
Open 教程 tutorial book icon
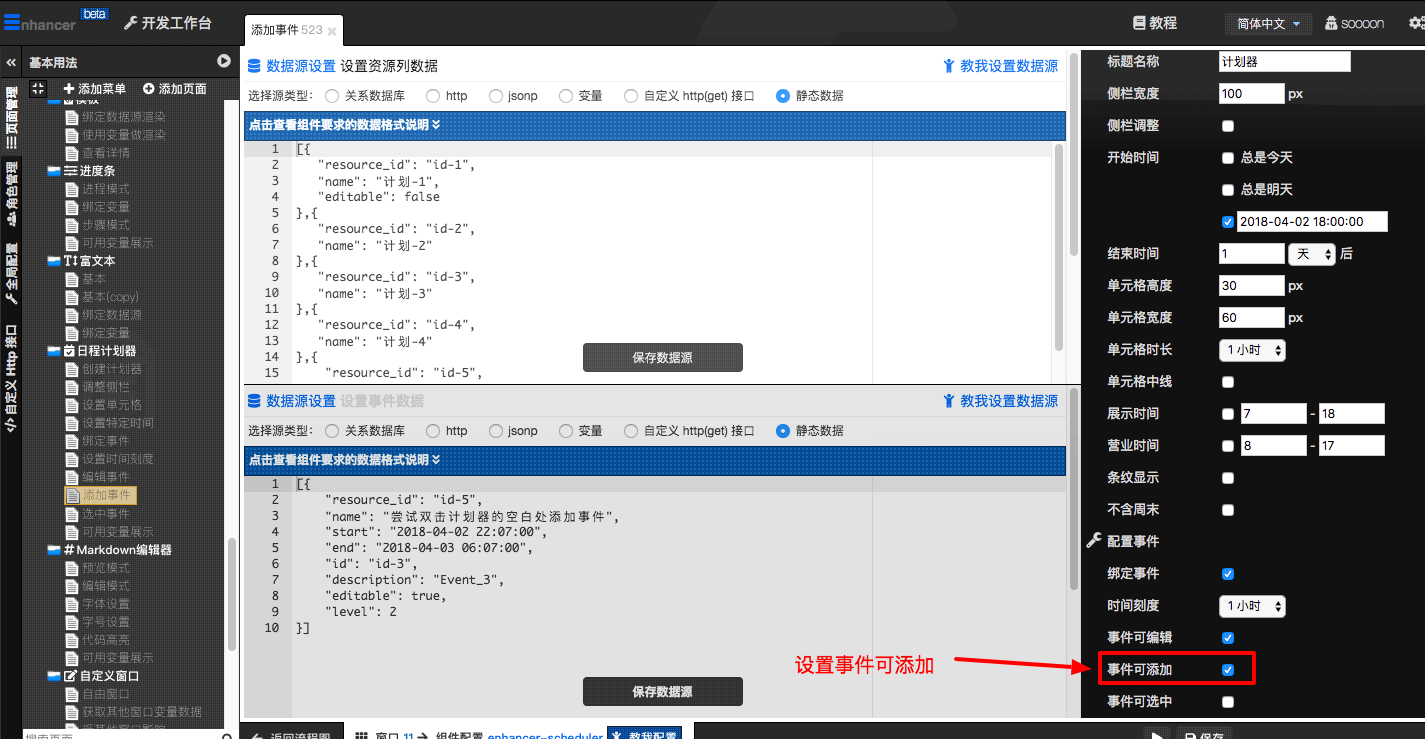coord(1138,23)
